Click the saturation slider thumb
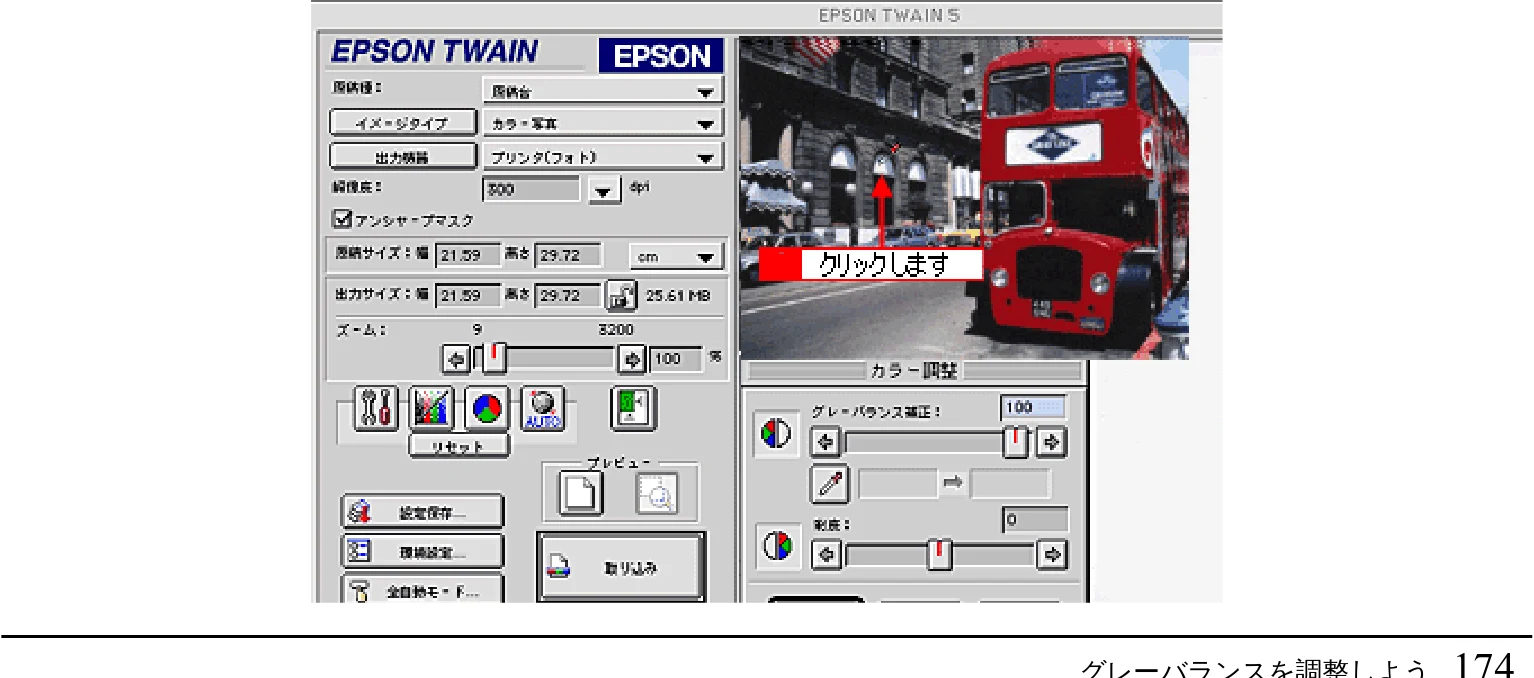 (939, 555)
